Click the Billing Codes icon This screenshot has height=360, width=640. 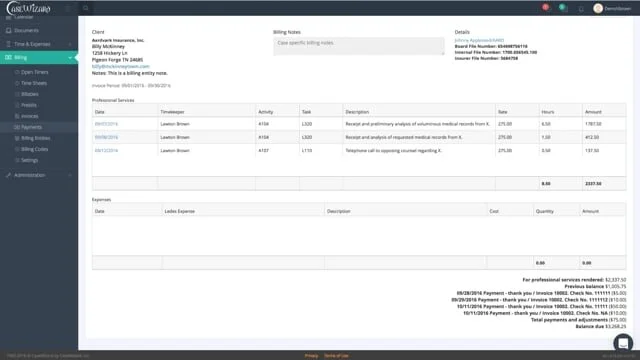[17, 149]
